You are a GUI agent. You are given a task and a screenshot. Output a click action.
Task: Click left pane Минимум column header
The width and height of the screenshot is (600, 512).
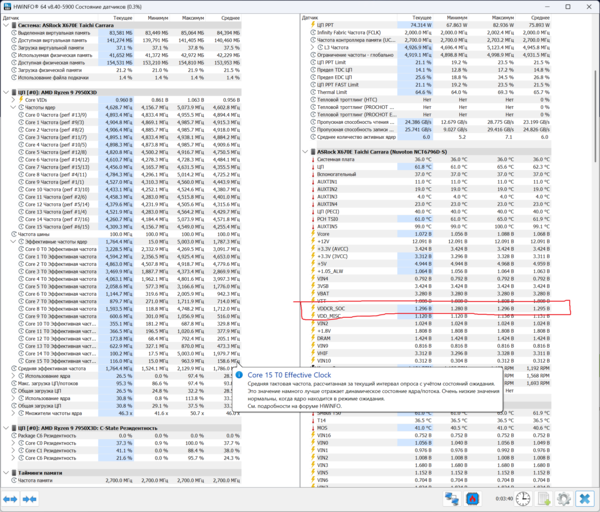(x=158, y=18)
